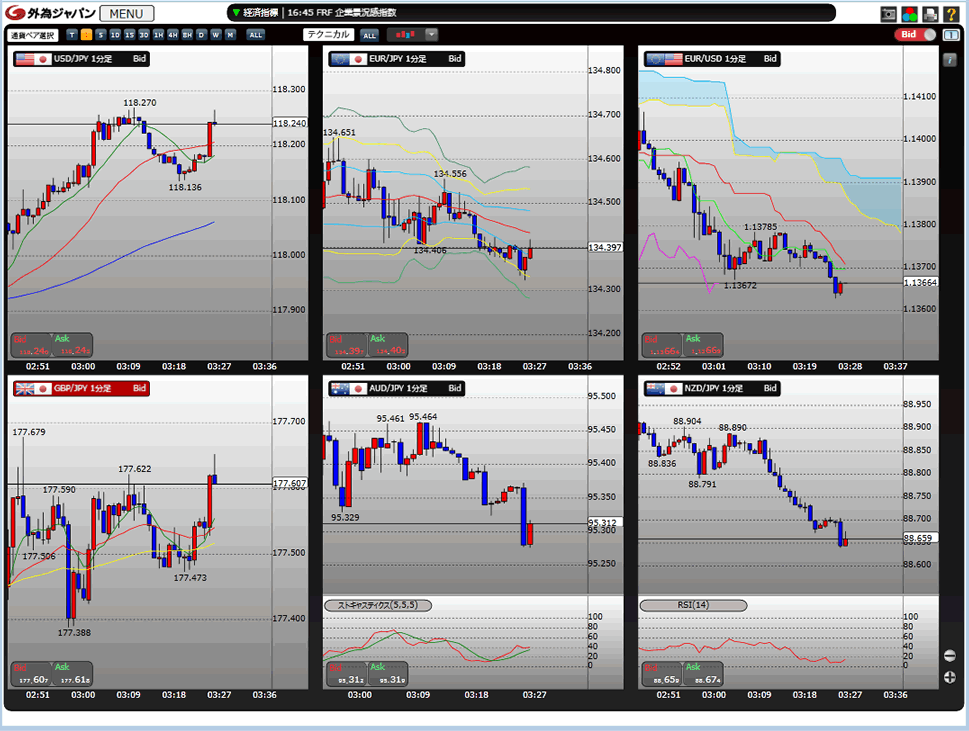
Task: Click the Ask price box in EUR/USD chart
Action: (x=703, y=345)
